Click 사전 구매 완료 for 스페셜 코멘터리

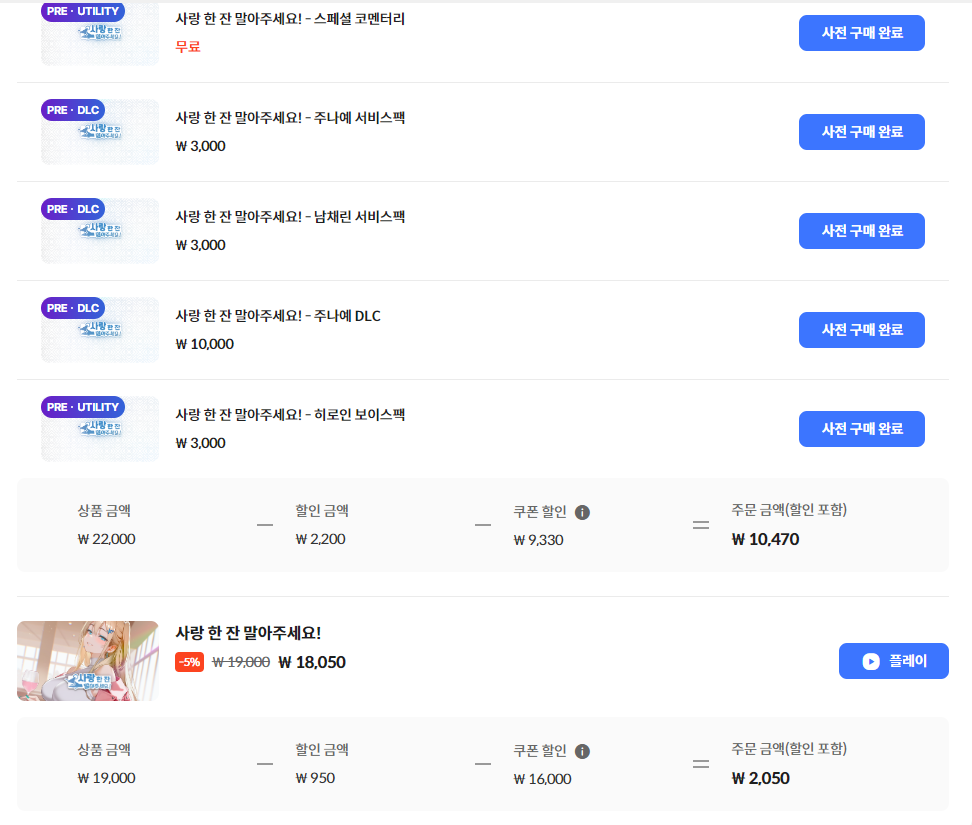tap(861, 33)
